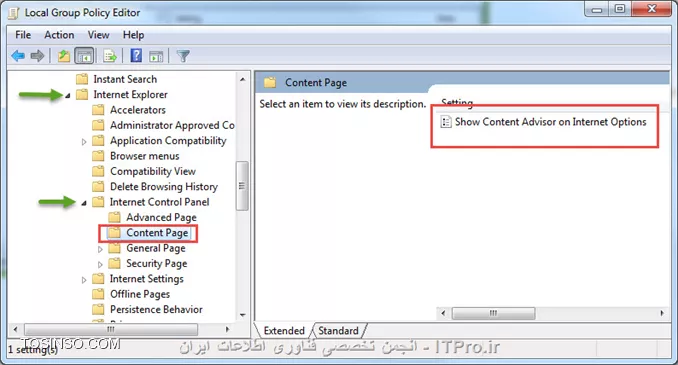Click the settings list horizontal scrollbar thumb
Viewport: 678px width, 365px height.
click(x=493, y=313)
